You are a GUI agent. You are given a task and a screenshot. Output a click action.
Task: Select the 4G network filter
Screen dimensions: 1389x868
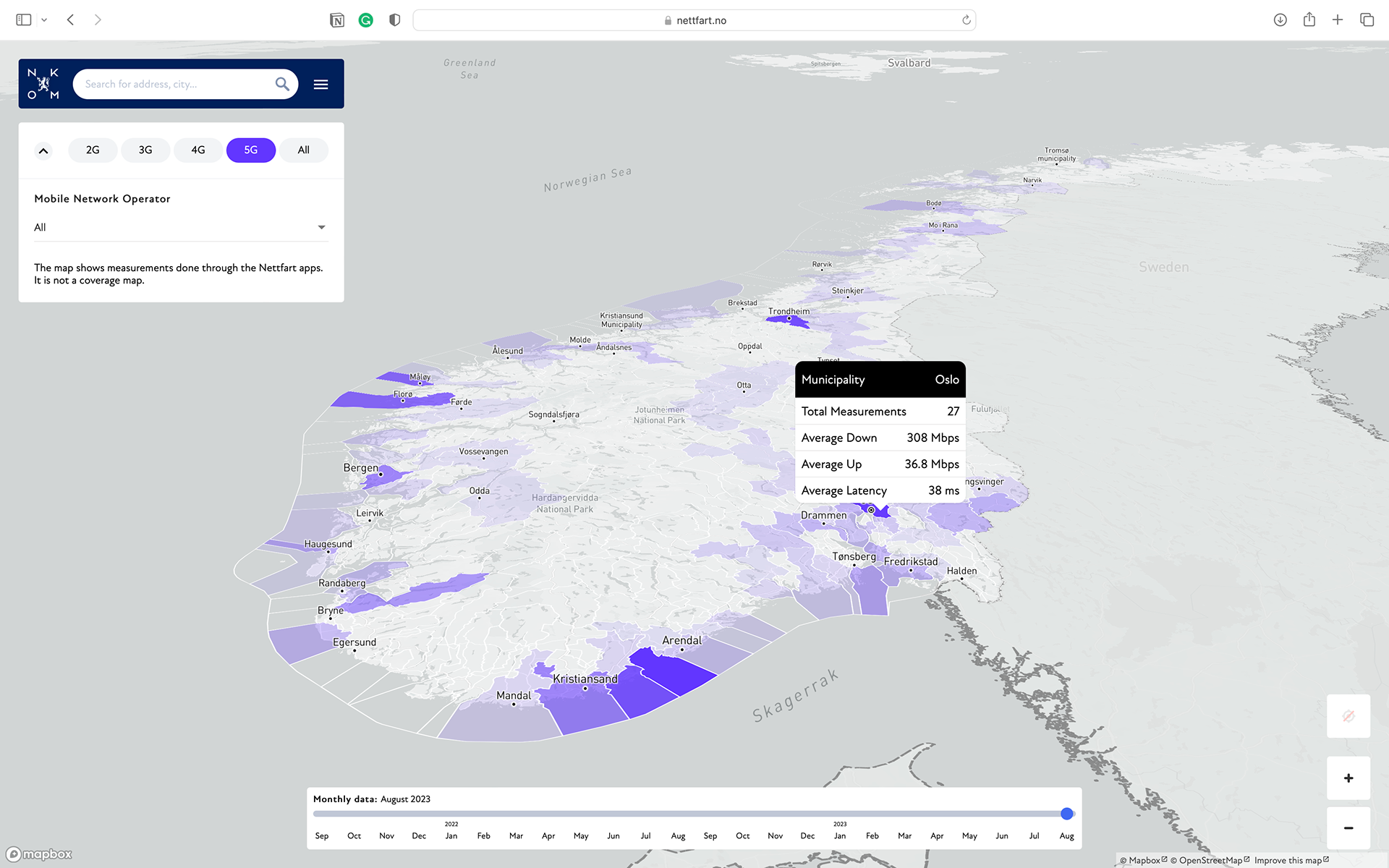click(x=198, y=150)
